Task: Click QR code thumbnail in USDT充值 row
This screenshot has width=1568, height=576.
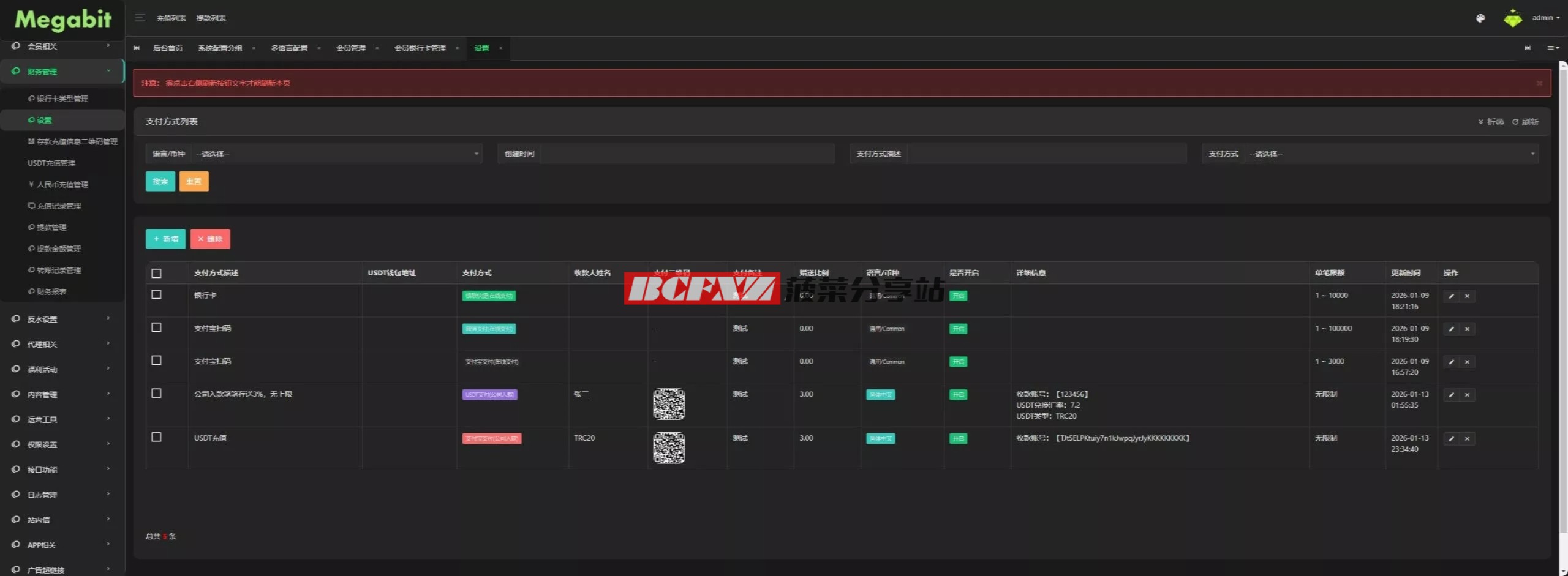Action: 669,448
